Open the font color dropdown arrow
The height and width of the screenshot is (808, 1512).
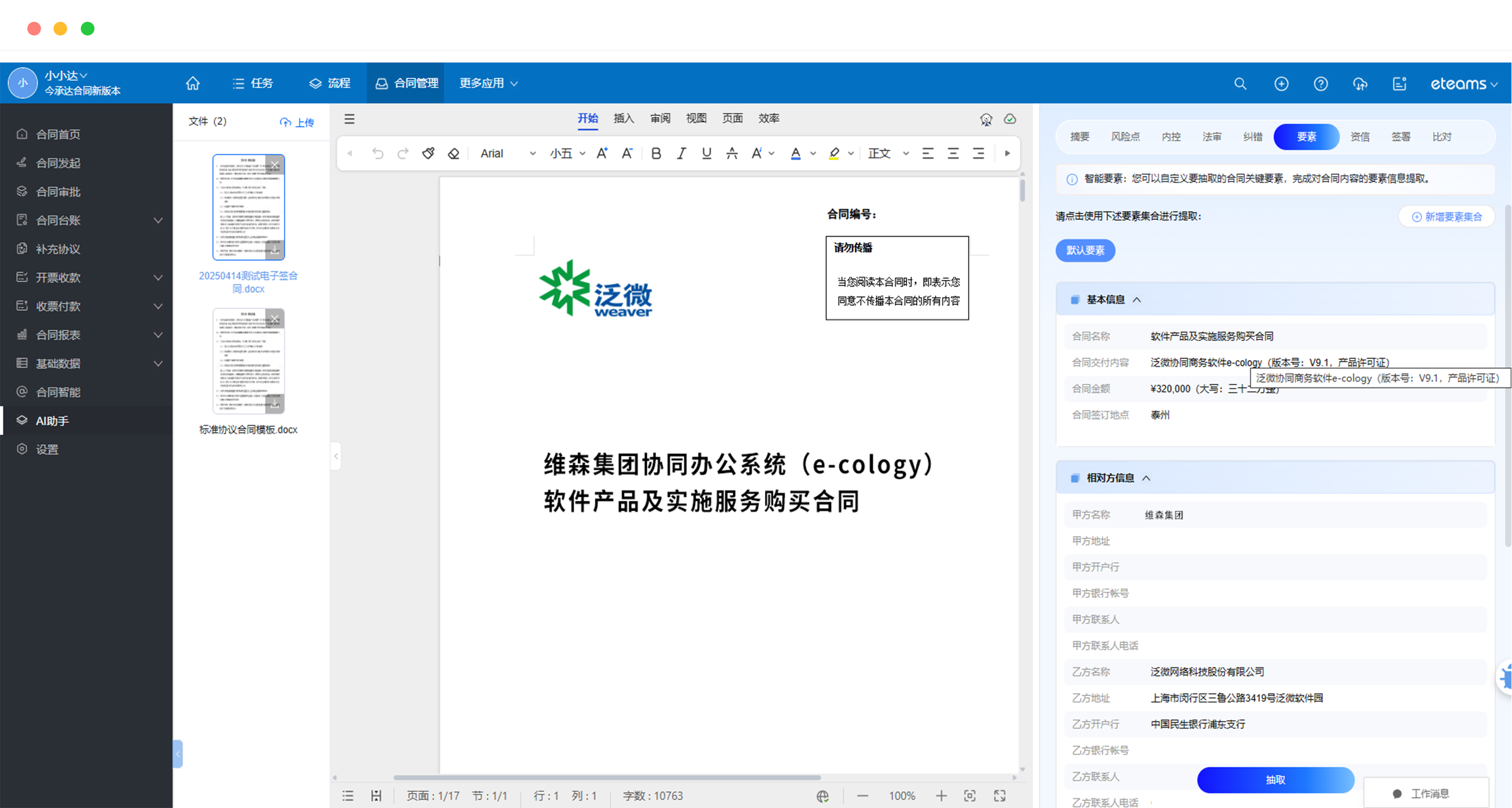point(813,154)
